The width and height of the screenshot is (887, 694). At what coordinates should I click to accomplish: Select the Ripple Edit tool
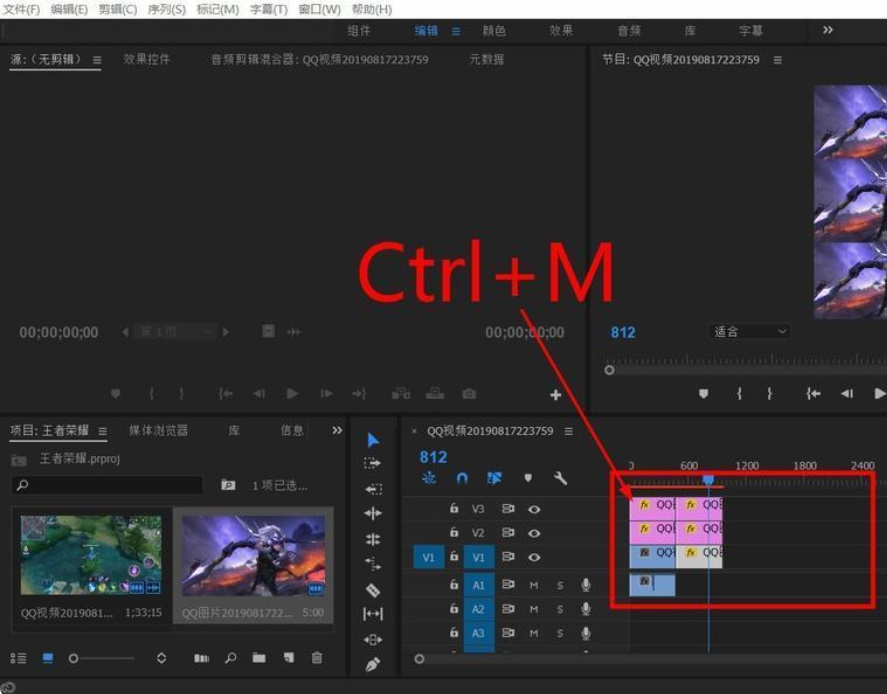coord(373,489)
